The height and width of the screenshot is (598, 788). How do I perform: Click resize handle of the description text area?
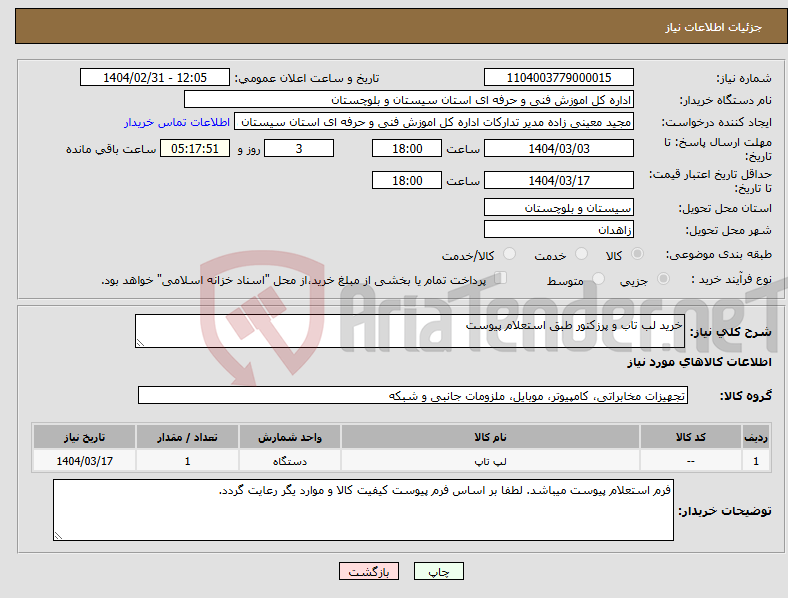140,343
